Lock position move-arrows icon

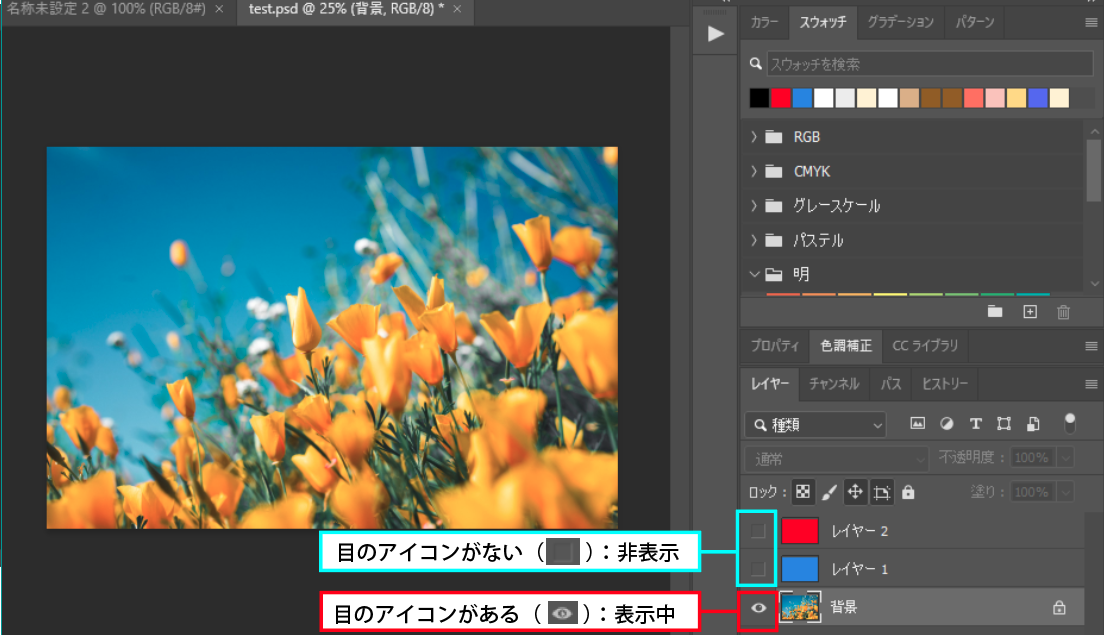pos(855,491)
